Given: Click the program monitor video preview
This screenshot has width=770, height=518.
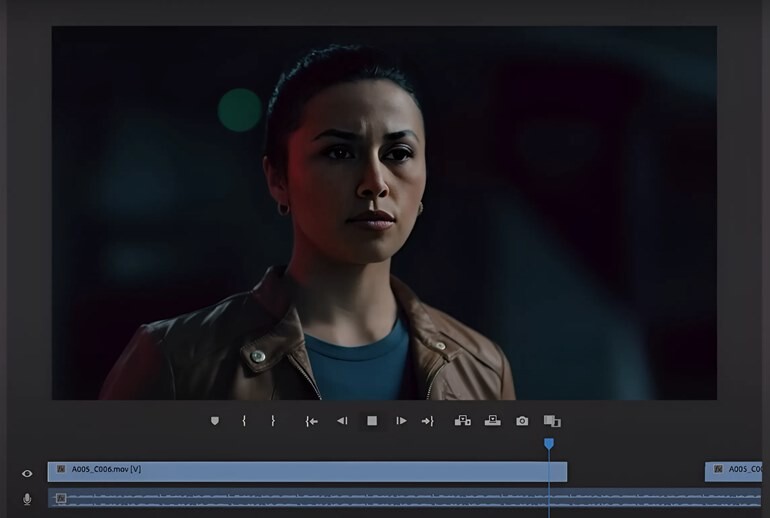Looking at the screenshot, I should coord(384,212).
